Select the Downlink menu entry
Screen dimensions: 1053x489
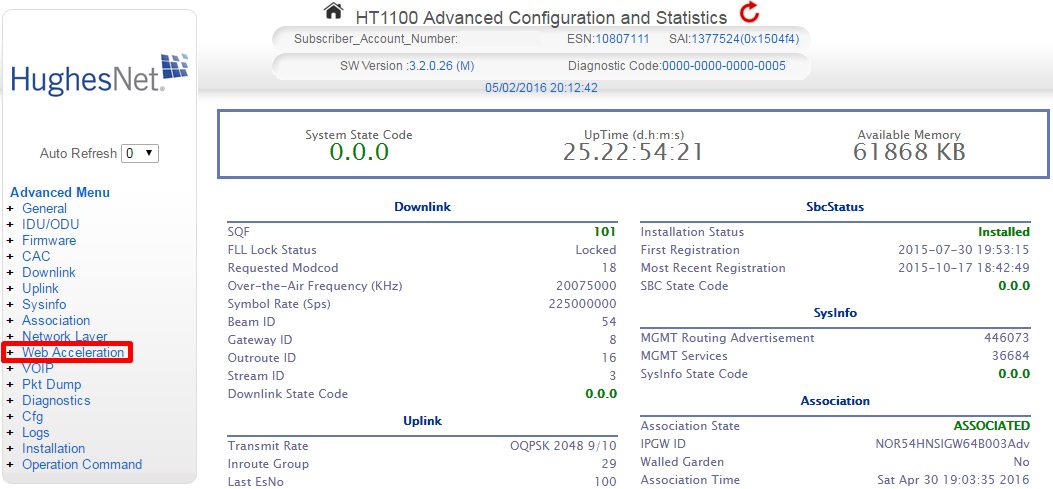(49, 273)
